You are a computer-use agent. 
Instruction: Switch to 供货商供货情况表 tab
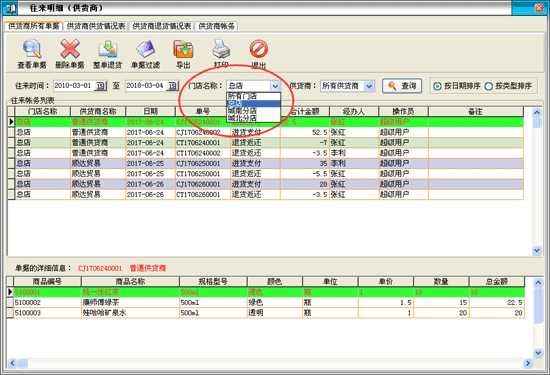[x=96, y=26]
